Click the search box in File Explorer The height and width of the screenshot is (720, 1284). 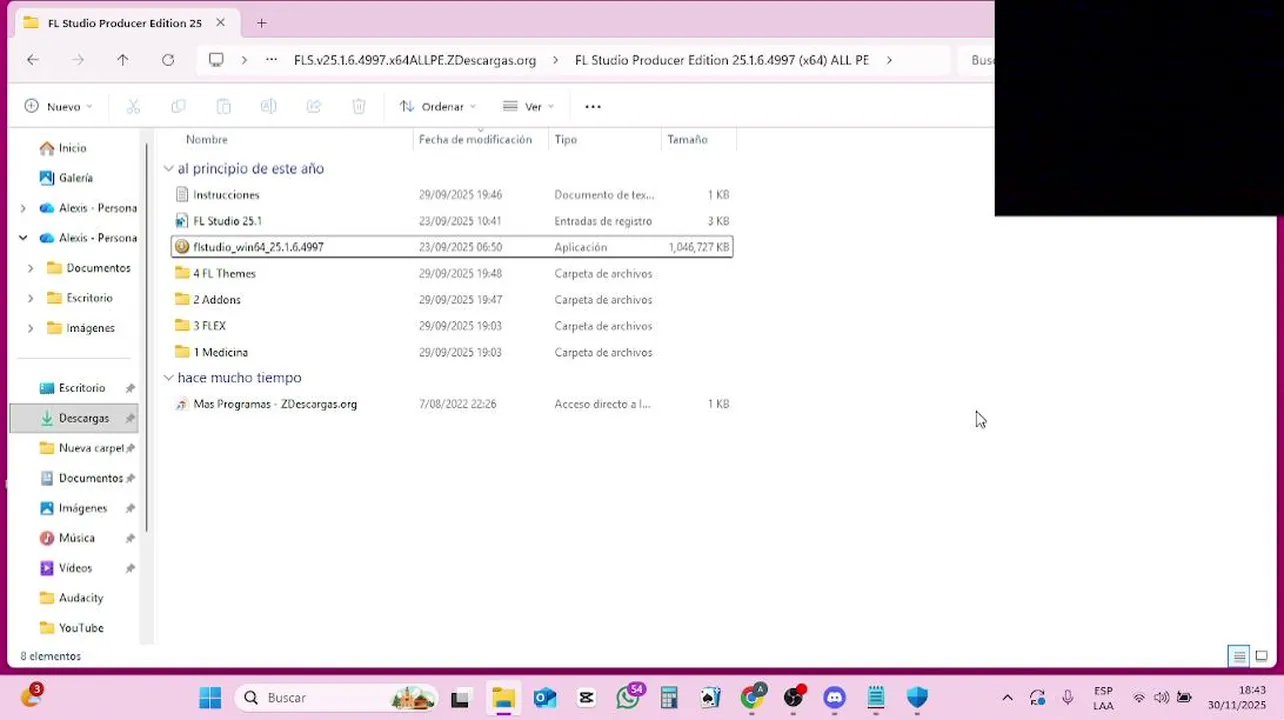[976, 60]
